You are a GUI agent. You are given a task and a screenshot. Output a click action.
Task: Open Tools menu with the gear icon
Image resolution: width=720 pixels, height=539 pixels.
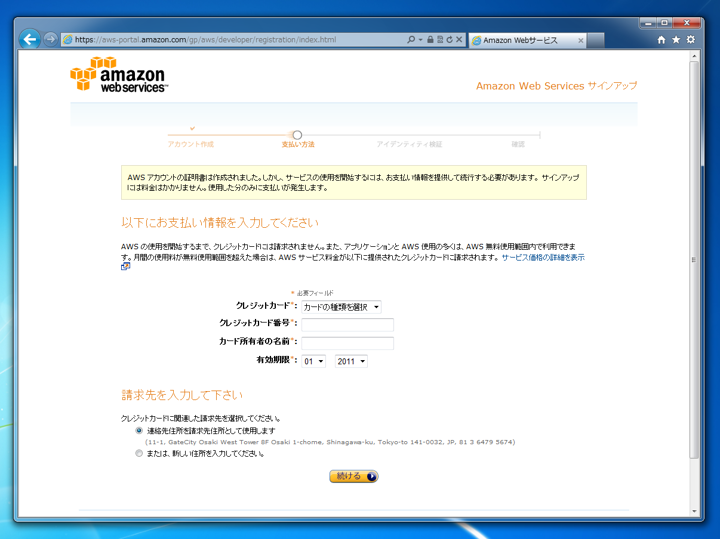pyautogui.click(x=691, y=39)
